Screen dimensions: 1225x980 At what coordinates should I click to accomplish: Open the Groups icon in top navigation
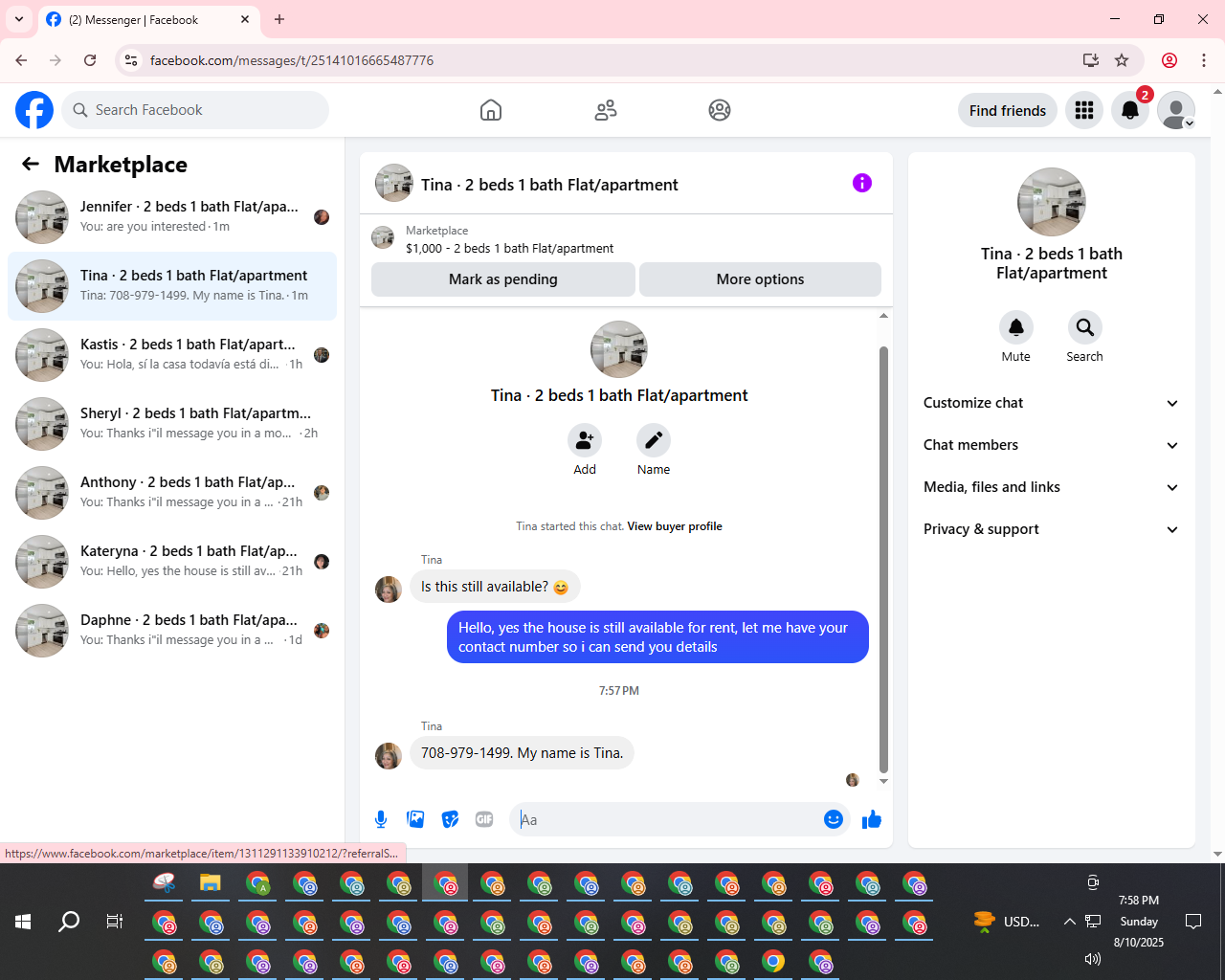tap(720, 110)
